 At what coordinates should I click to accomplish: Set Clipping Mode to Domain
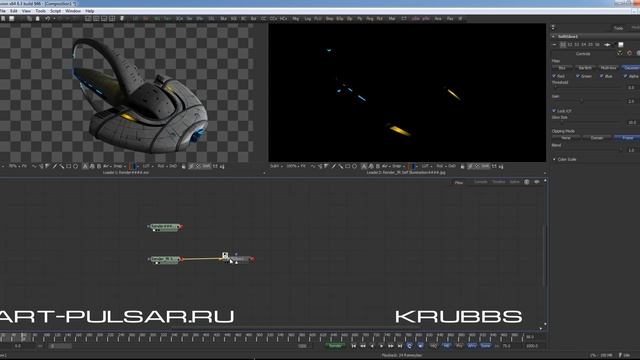click(x=597, y=138)
